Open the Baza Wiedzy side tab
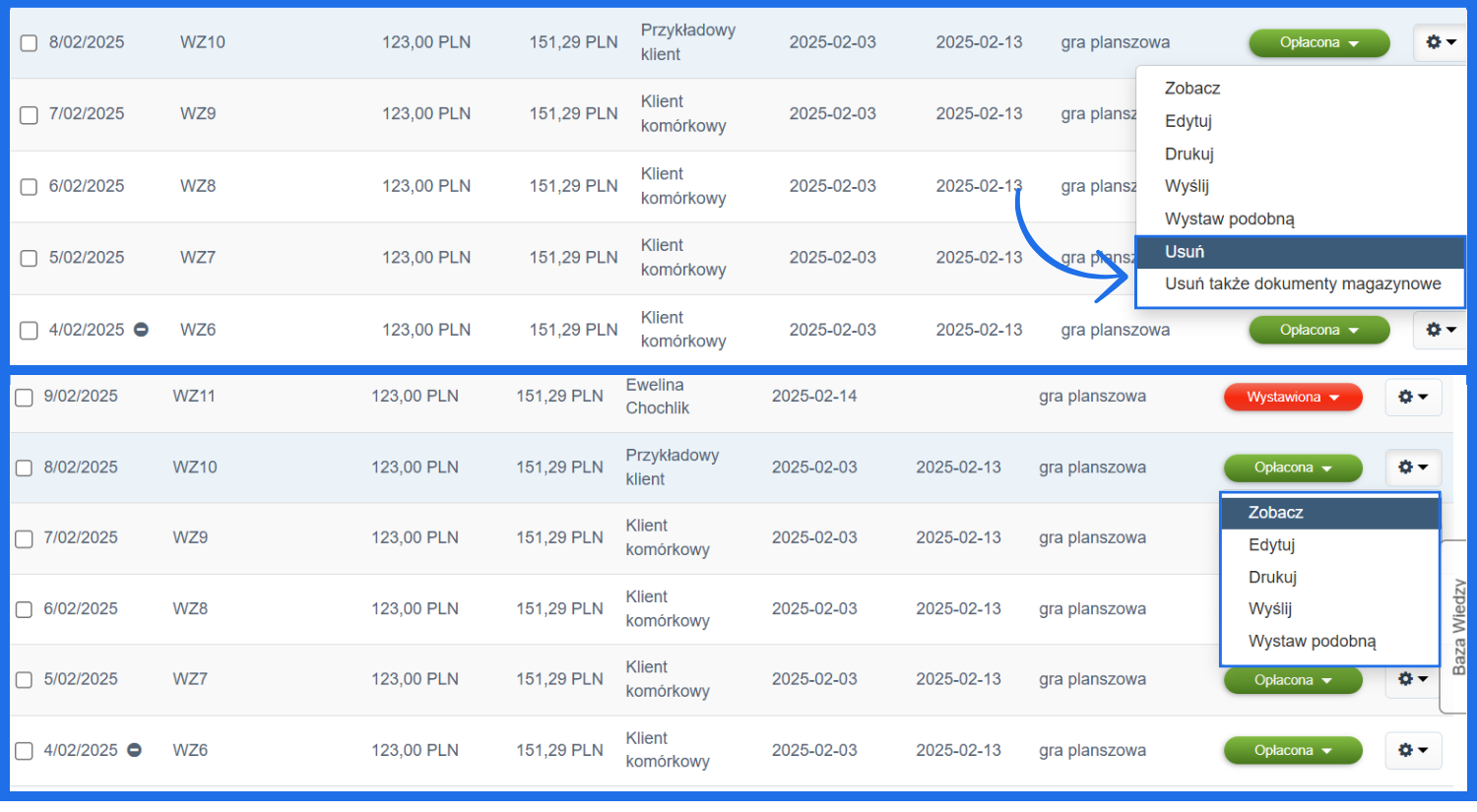Image resolution: width=1477 pixels, height=812 pixels. click(1456, 626)
